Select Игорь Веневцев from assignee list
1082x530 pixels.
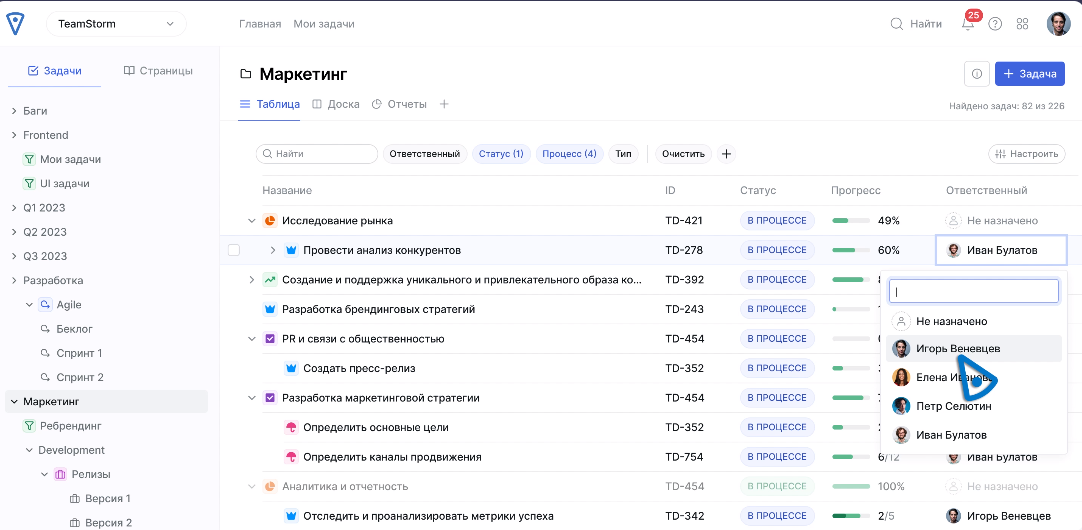957,349
